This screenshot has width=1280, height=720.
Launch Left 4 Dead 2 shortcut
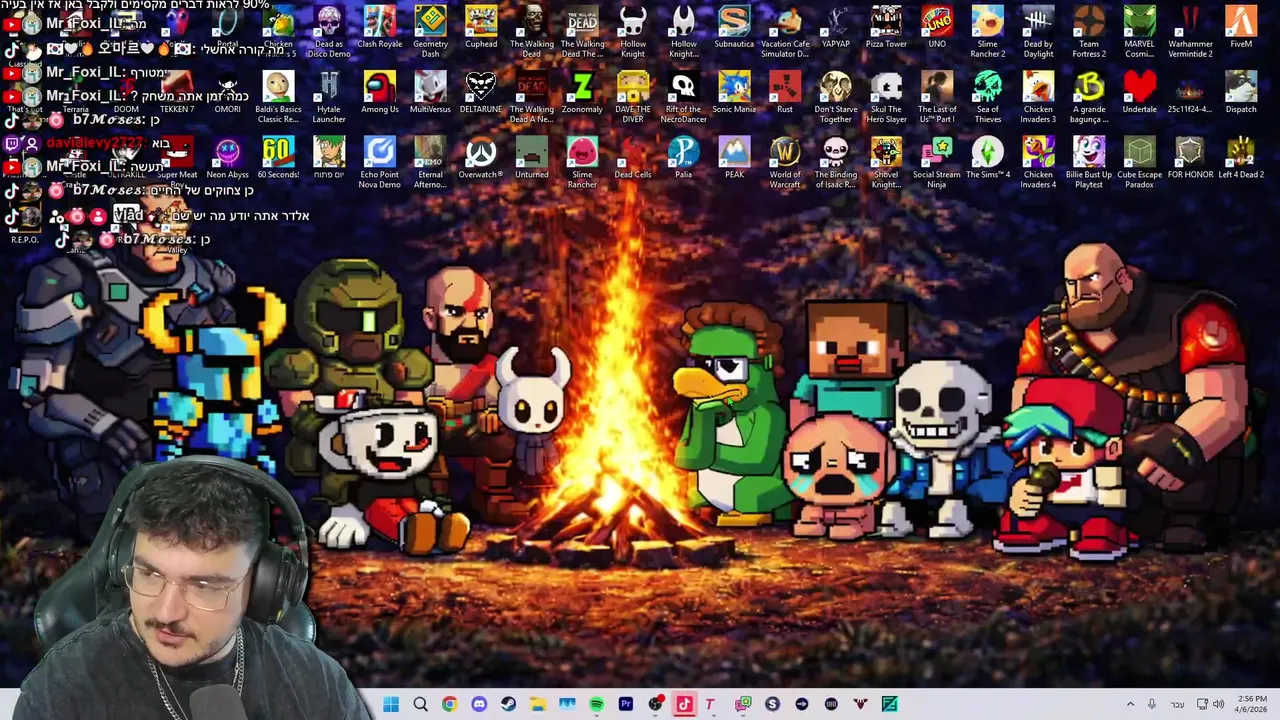click(x=1241, y=158)
